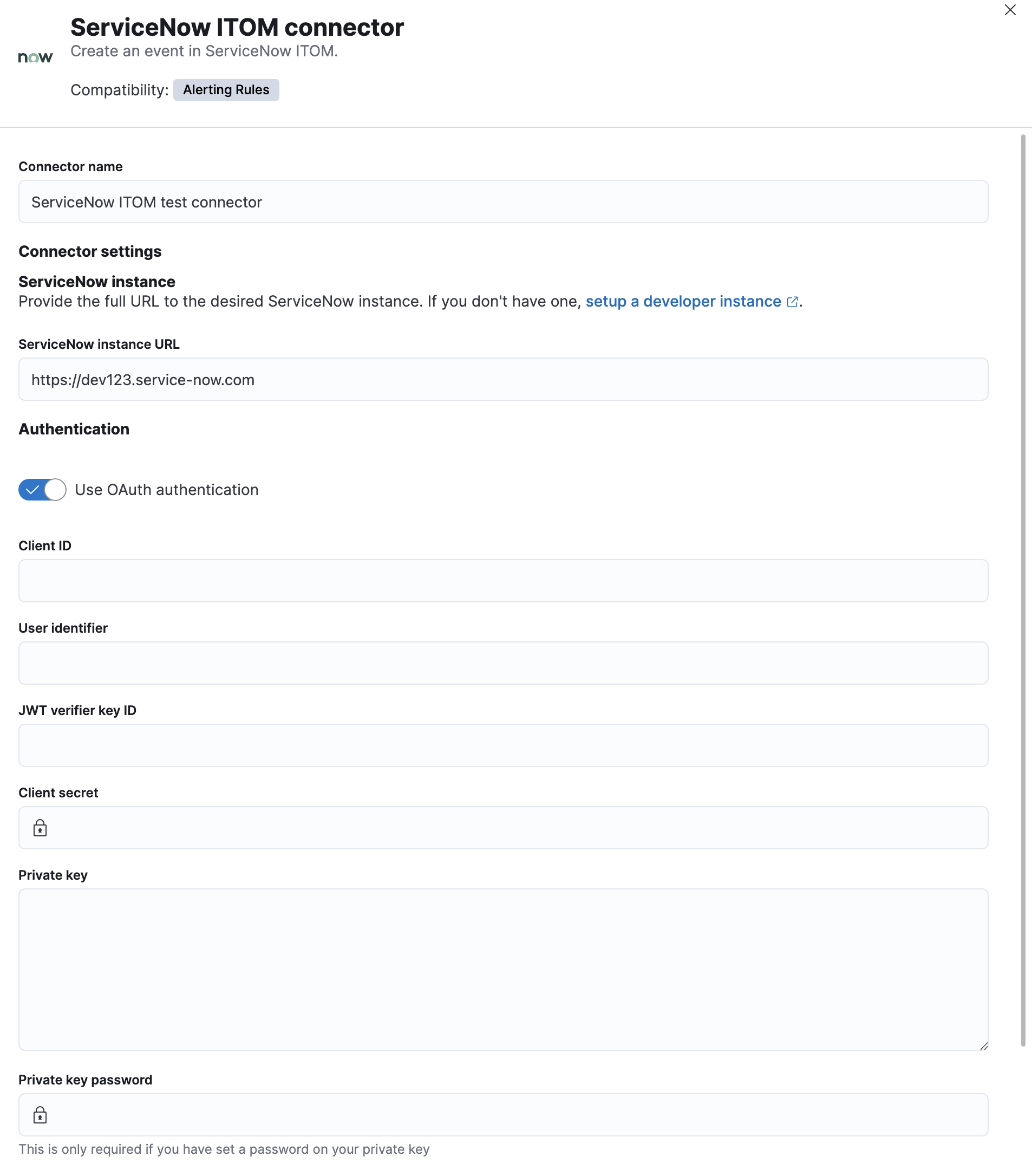Click the Alerting Rules compatibility badge

point(226,90)
